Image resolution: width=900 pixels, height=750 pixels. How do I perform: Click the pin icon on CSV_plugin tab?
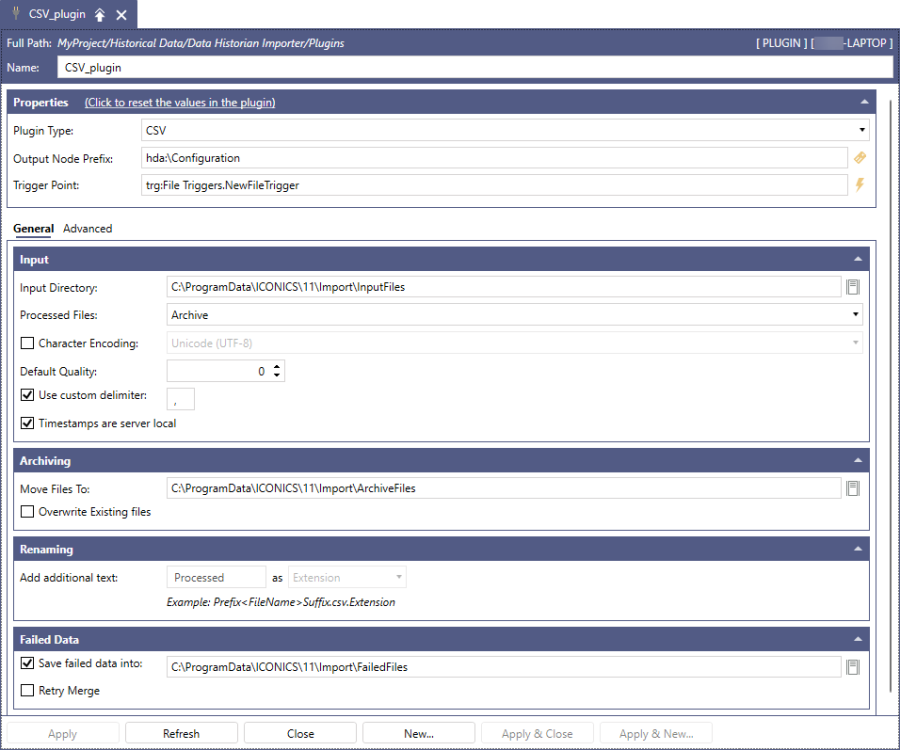pos(100,15)
